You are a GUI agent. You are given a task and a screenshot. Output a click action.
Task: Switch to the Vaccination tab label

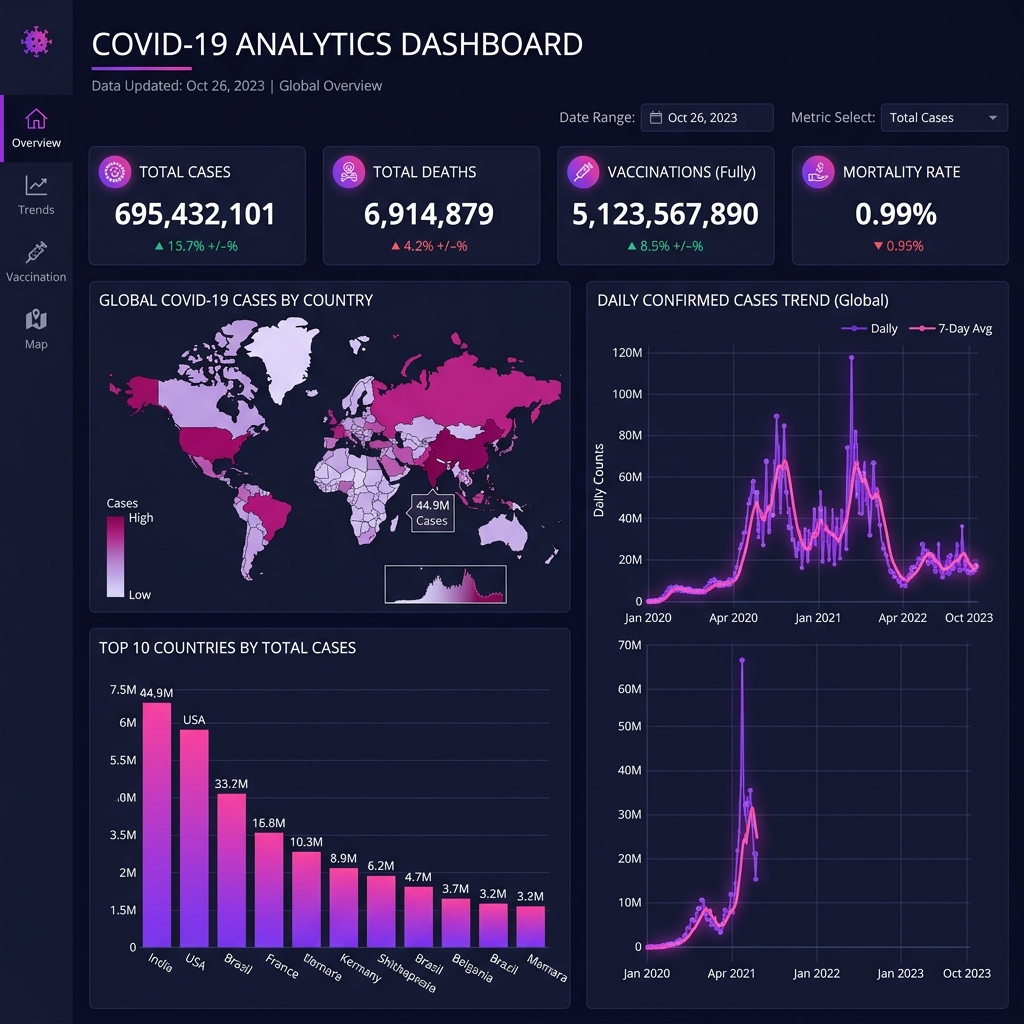pos(36,277)
